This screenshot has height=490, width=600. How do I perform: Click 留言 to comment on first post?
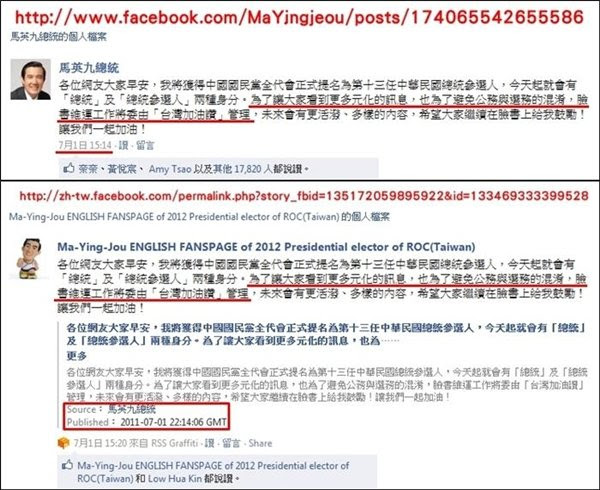tap(145, 145)
